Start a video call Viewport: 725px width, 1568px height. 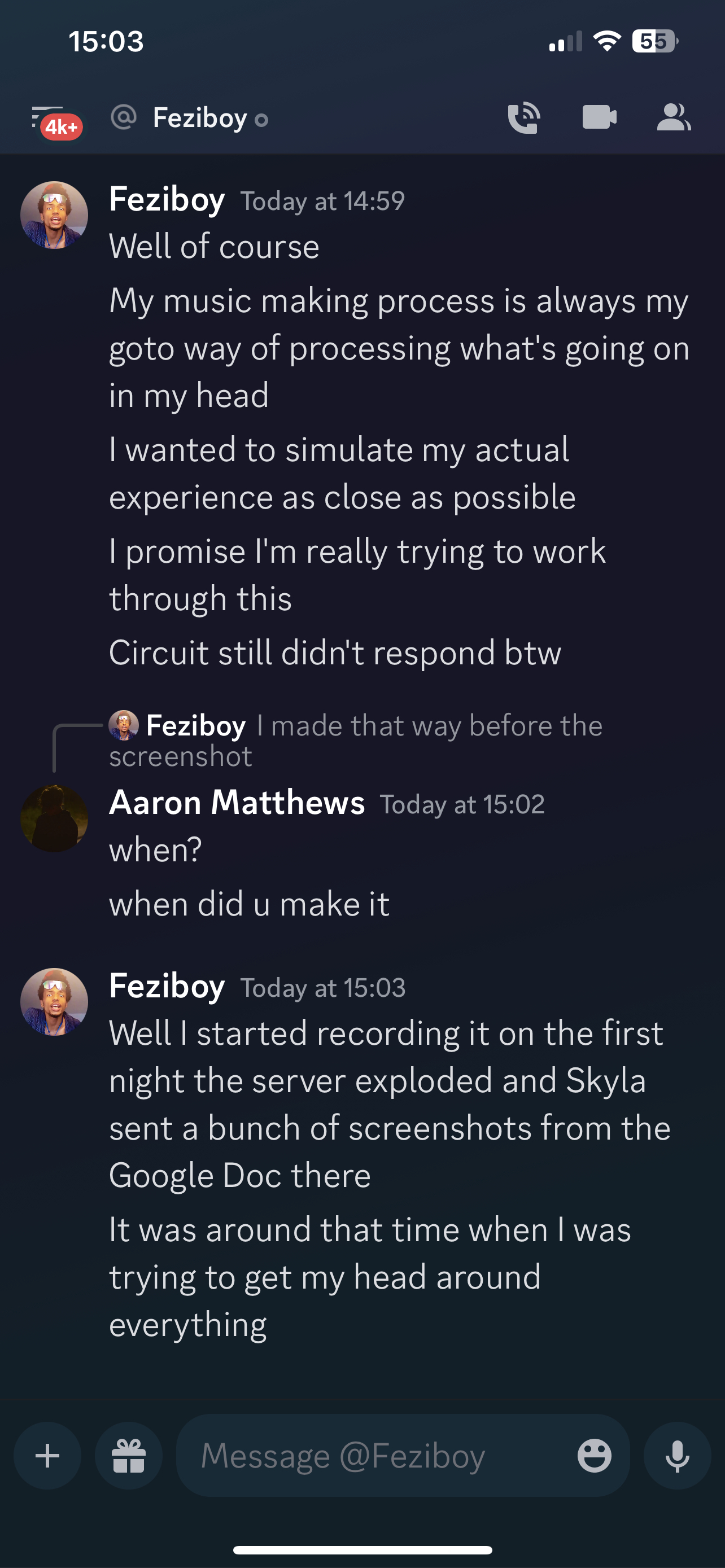599,117
